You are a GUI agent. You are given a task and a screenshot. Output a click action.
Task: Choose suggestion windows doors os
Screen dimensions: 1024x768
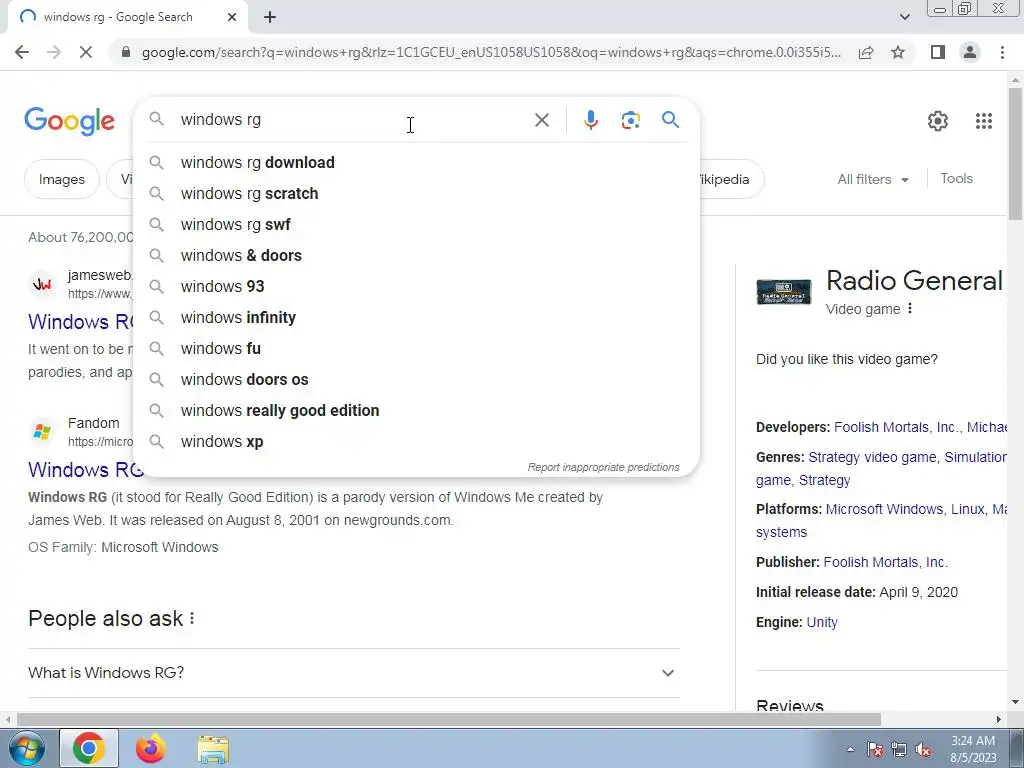pyautogui.click(x=416, y=379)
